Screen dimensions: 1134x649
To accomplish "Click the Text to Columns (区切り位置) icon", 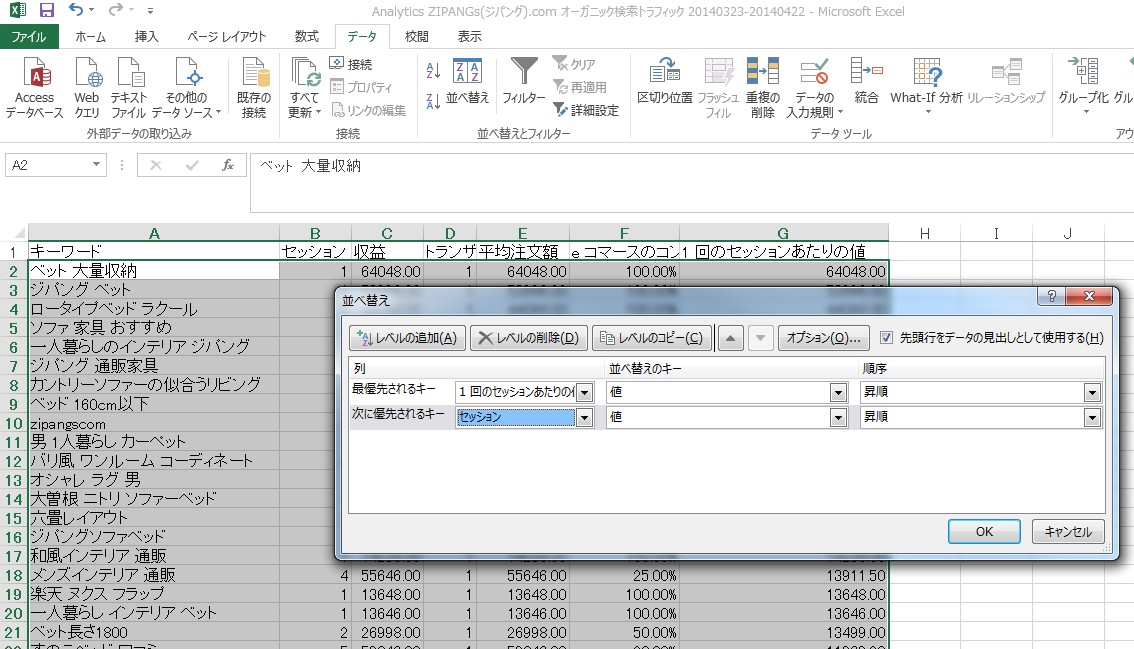I will pos(665,74).
